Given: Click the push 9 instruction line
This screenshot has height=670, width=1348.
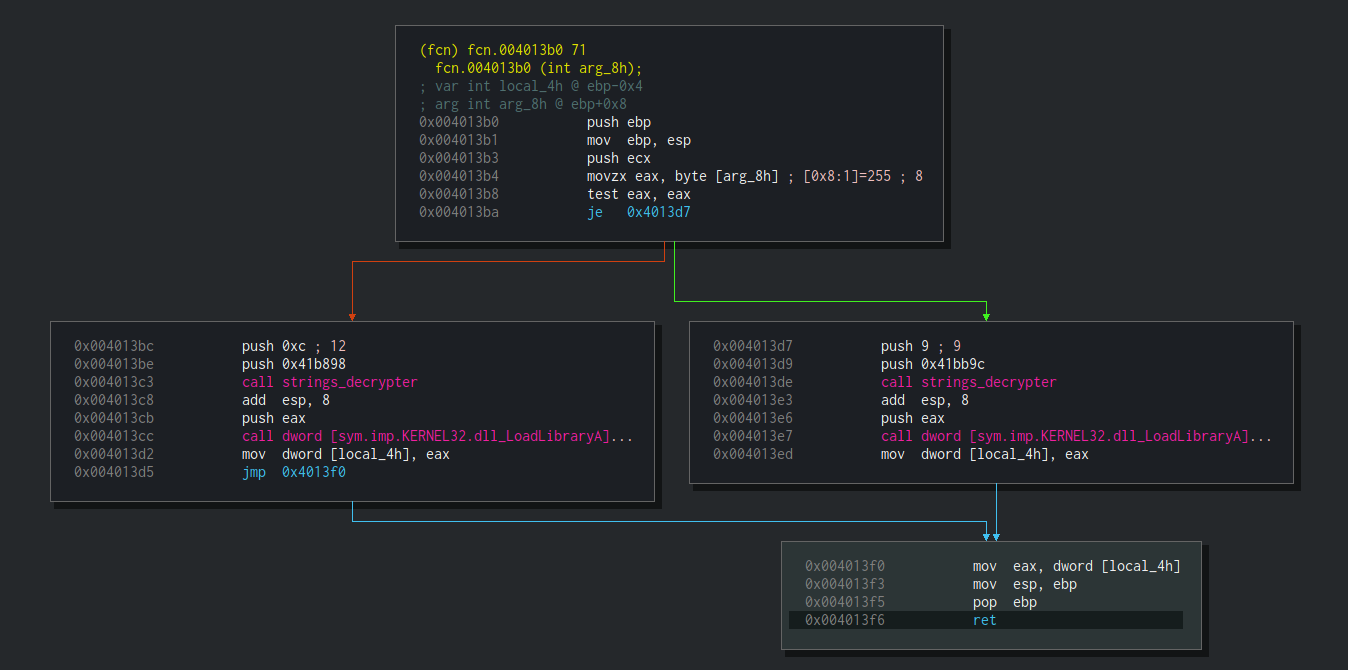Looking at the screenshot, I should (x=920, y=346).
